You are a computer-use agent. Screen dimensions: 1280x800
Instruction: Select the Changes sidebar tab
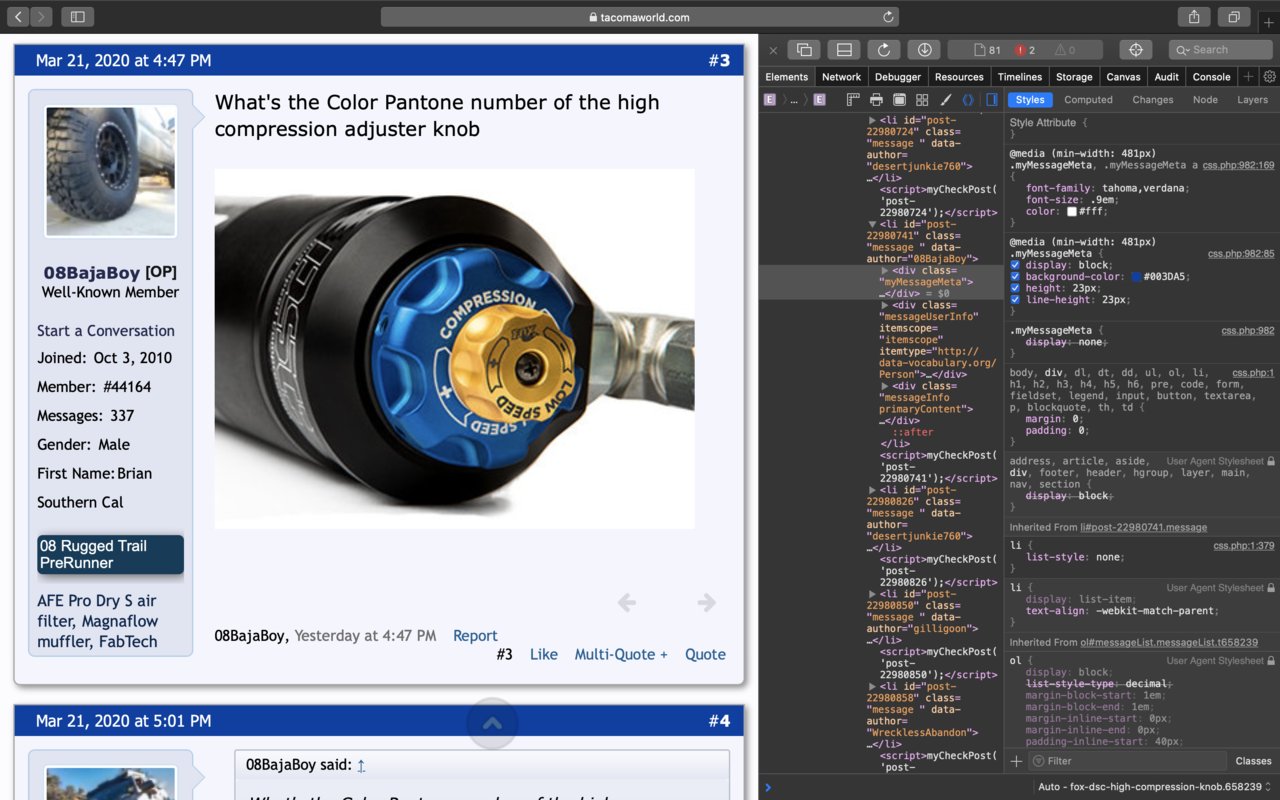[1152, 100]
